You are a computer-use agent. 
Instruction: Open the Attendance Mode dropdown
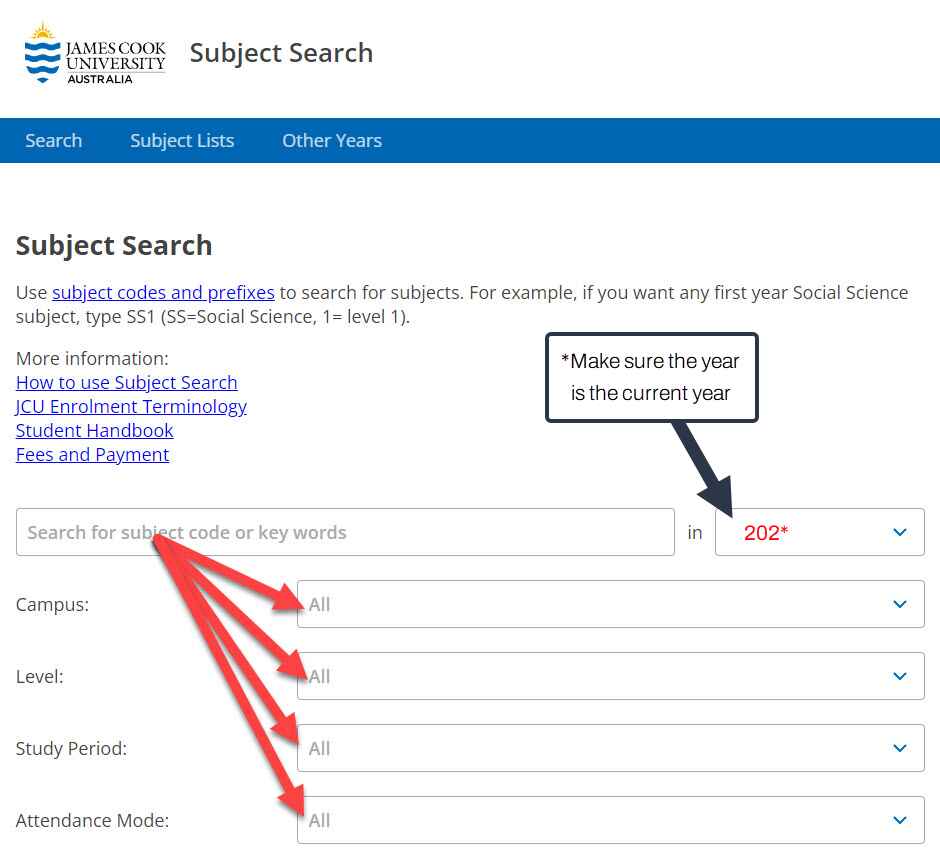[x=610, y=820]
